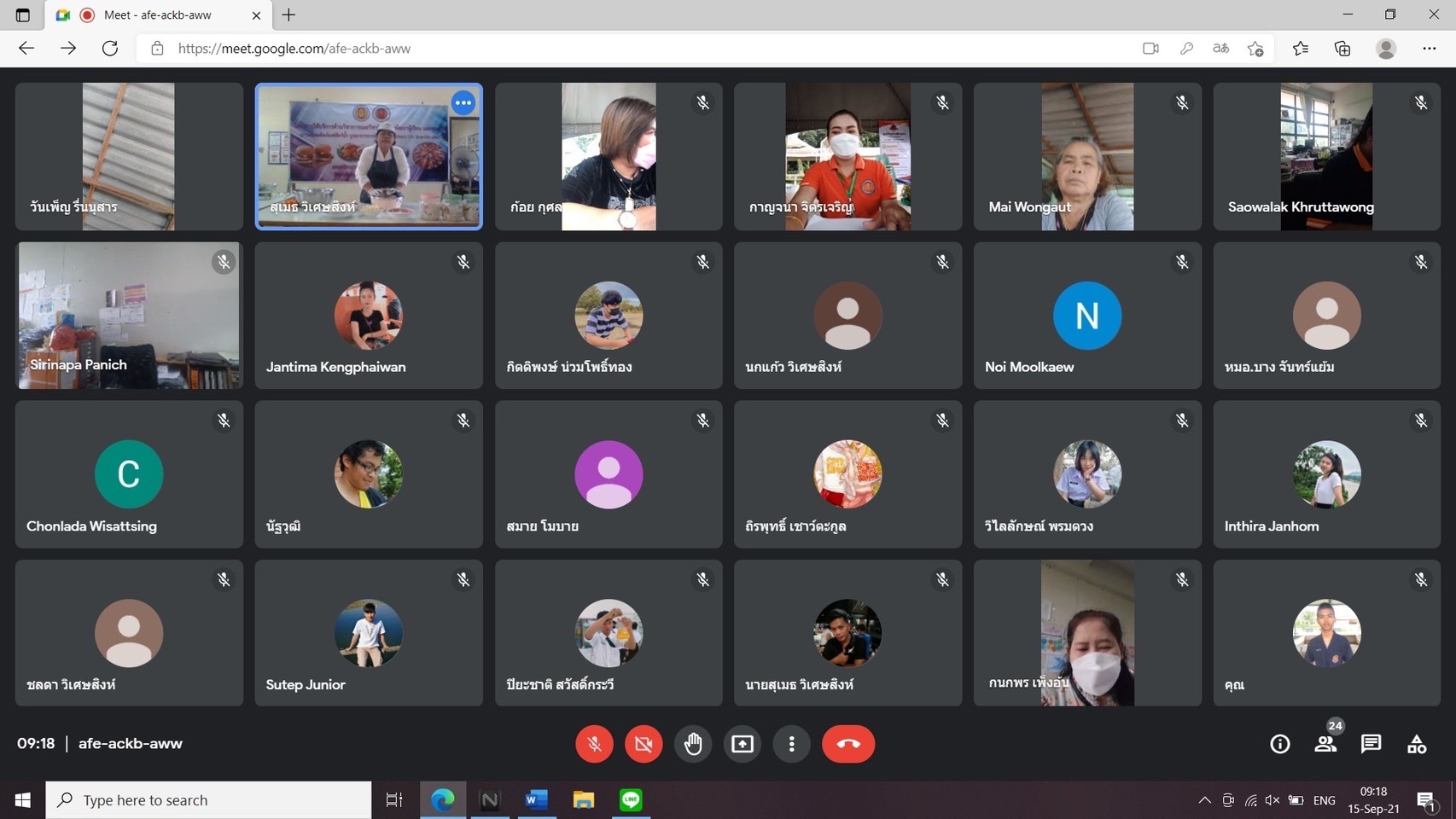Open the chat messages panel
Viewport: 1456px width, 819px height.
pyautogui.click(x=1371, y=744)
